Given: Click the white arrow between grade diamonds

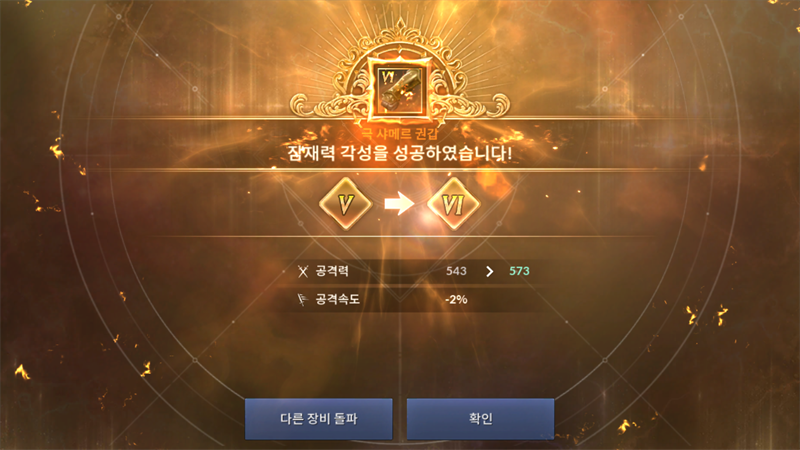Looking at the screenshot, I should [x=399, y=204].
